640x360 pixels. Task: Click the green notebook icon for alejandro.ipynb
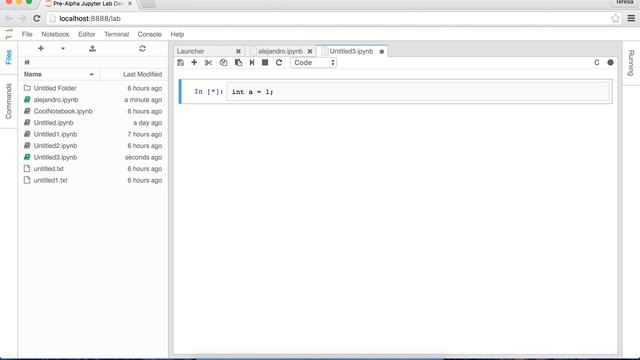[x=27, y=100]
